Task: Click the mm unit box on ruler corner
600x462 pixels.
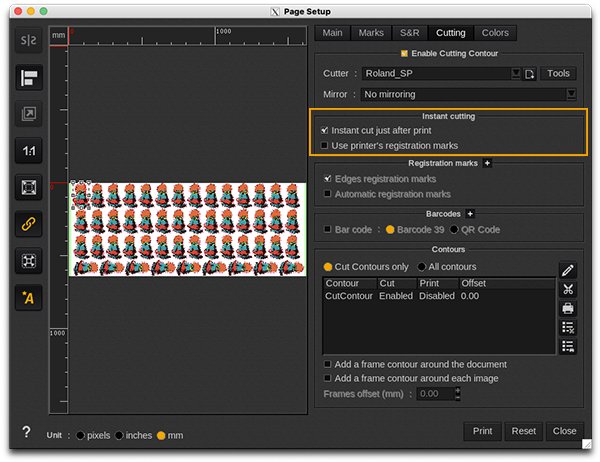Action: 59,36
